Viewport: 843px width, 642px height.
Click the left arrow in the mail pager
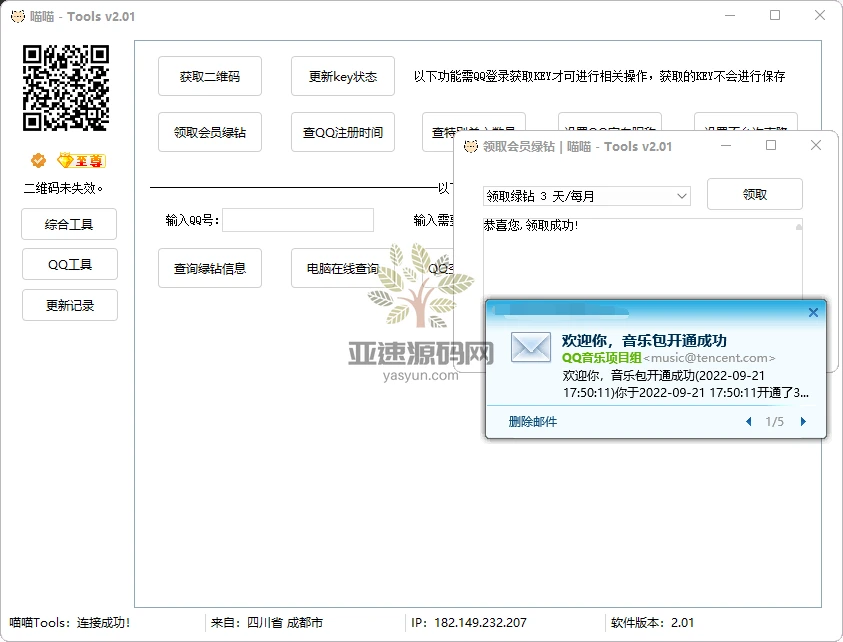pyautogui.click(x=748, y=422)
